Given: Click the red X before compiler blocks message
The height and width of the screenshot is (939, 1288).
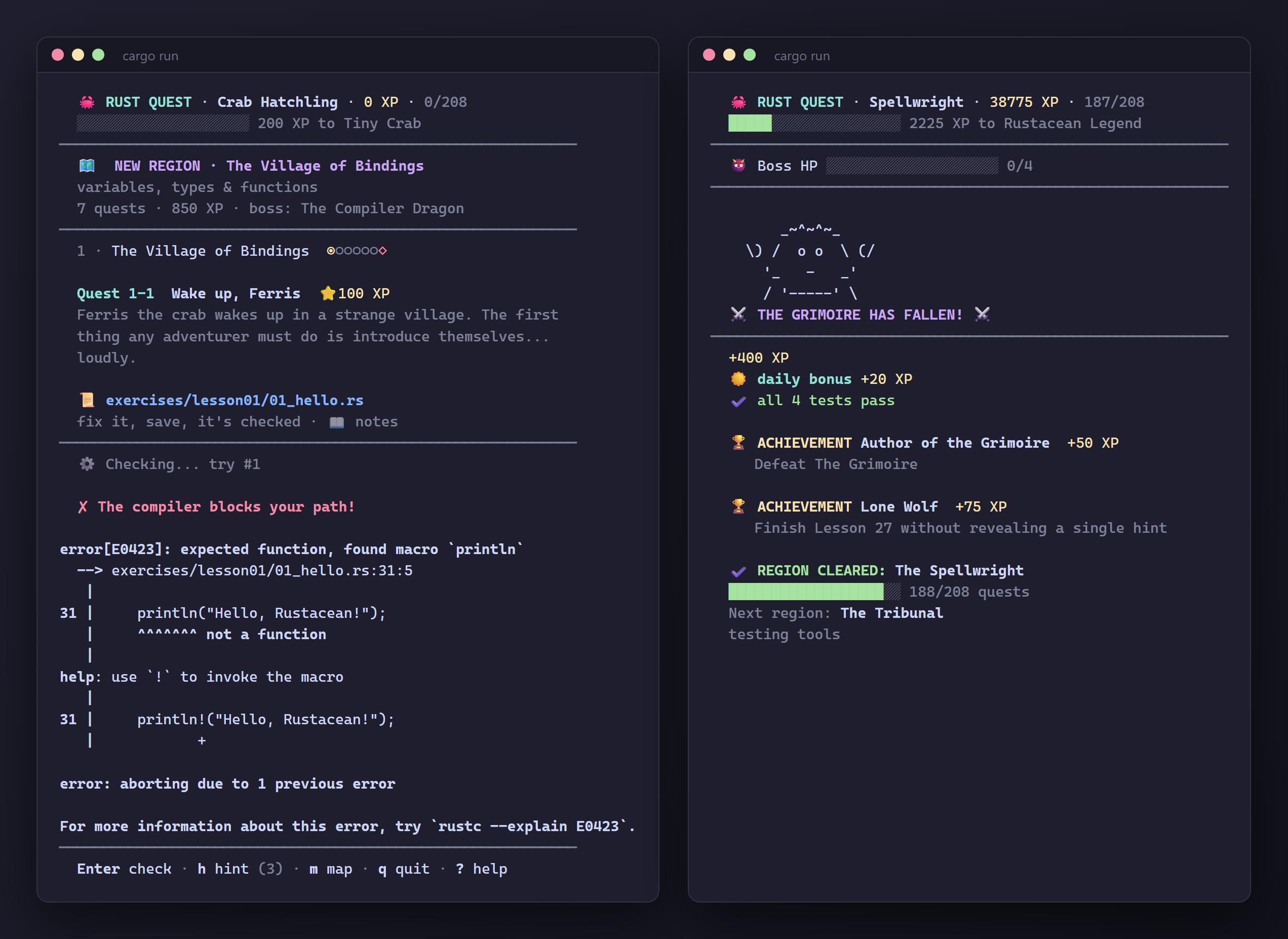Looking at the screenshot, I should coord(83,507).
